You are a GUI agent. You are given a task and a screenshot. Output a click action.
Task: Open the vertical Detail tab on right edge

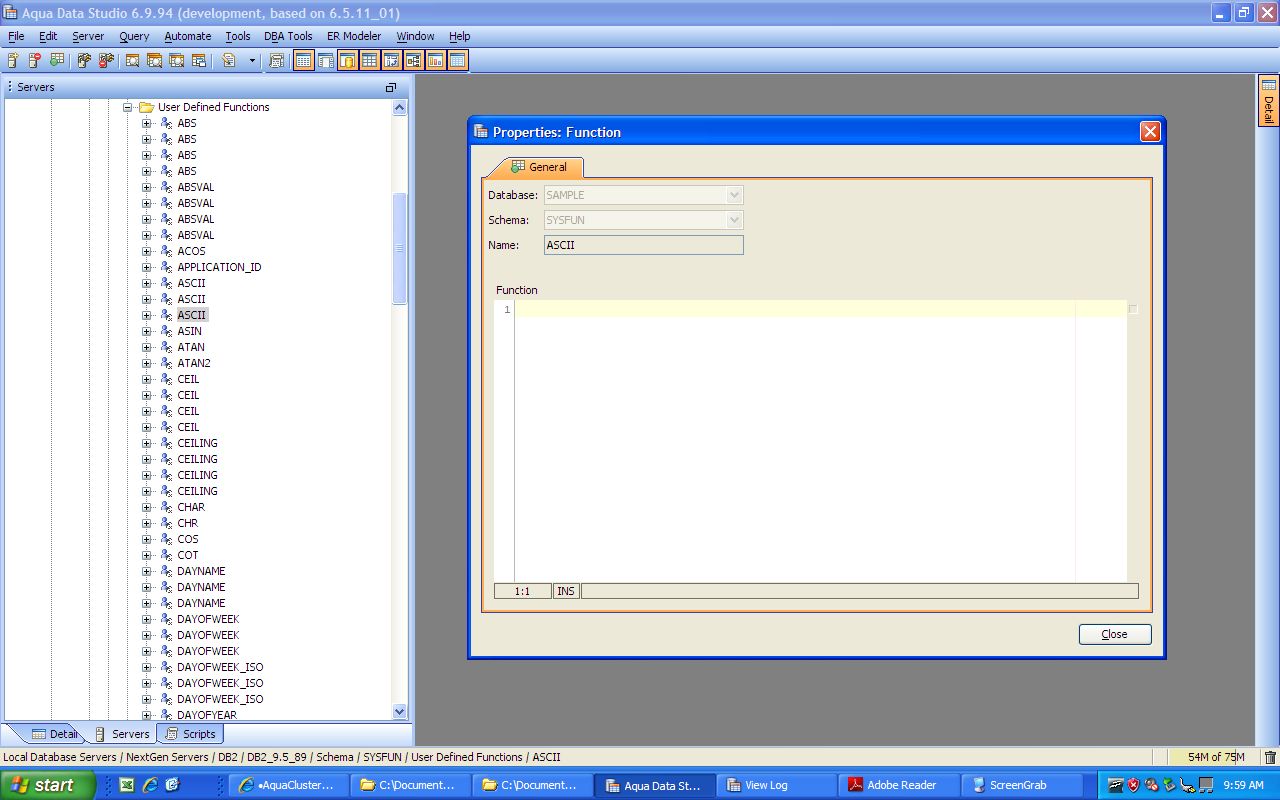pyautogui.click(x=1268, y=102)
